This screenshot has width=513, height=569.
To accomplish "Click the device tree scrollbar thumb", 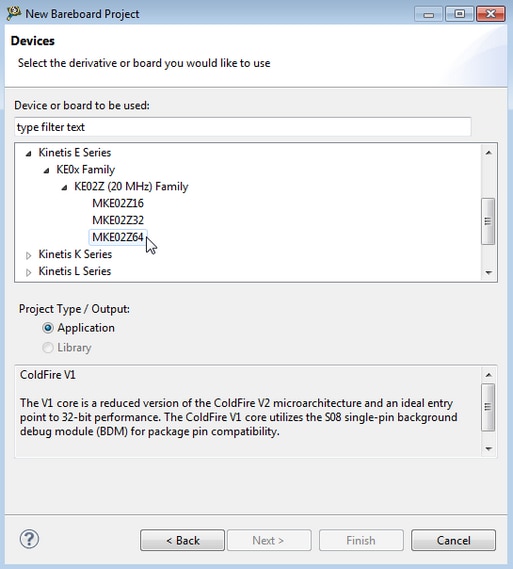I will pos(488,221).
